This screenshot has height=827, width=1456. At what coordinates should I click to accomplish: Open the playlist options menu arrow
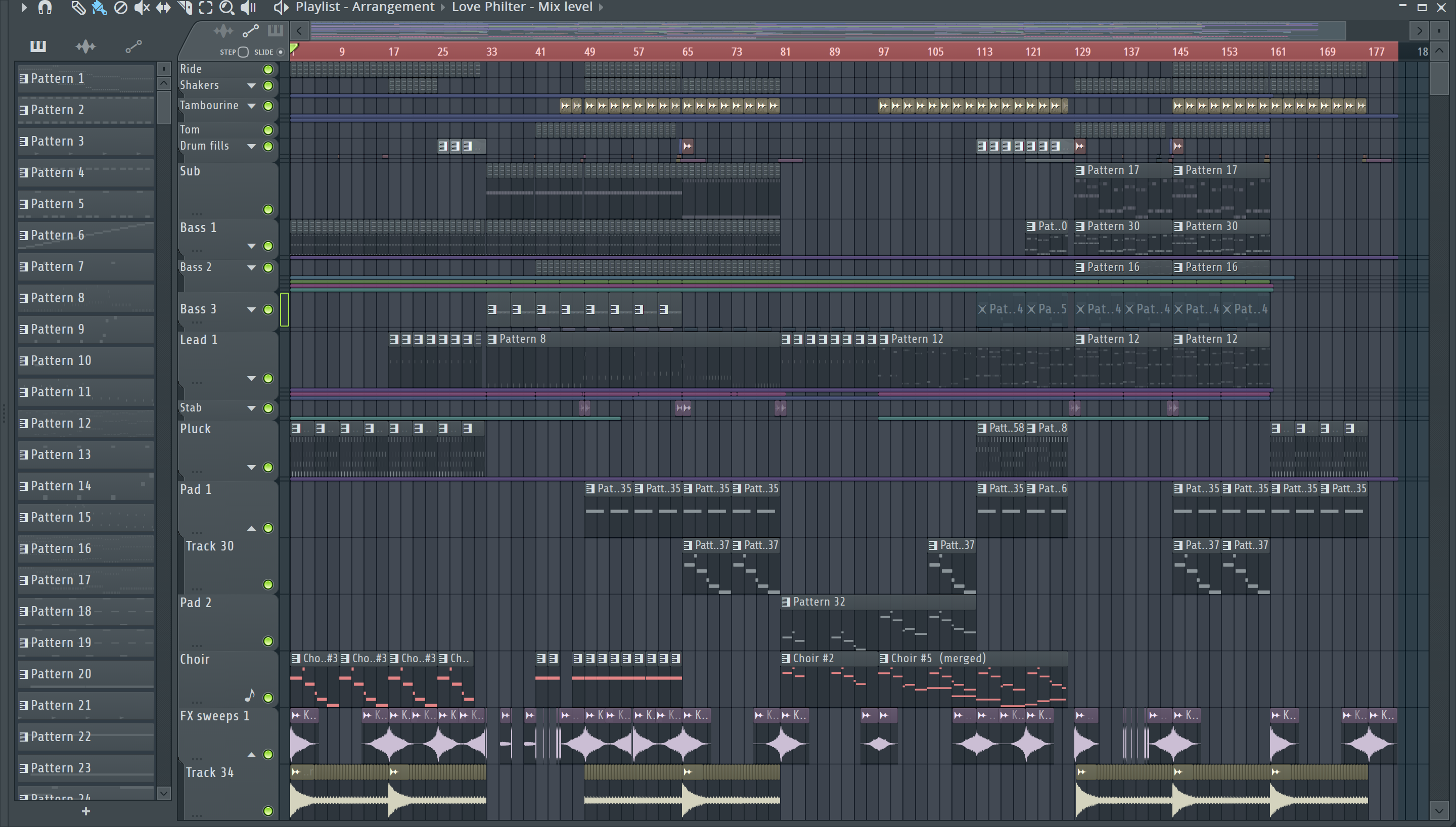click(x=24, y=8)
